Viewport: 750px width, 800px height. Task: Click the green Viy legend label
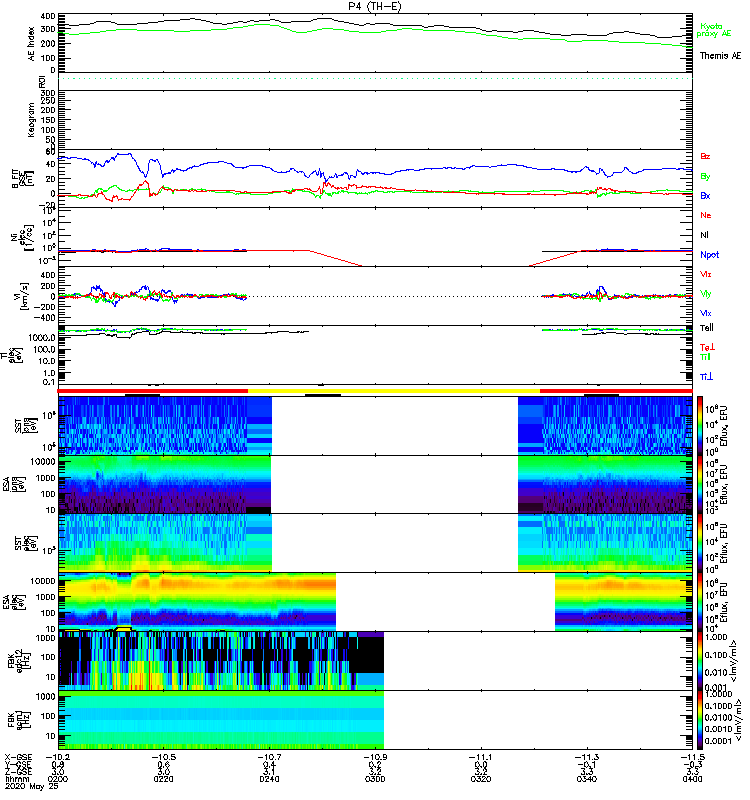point(705,294)
